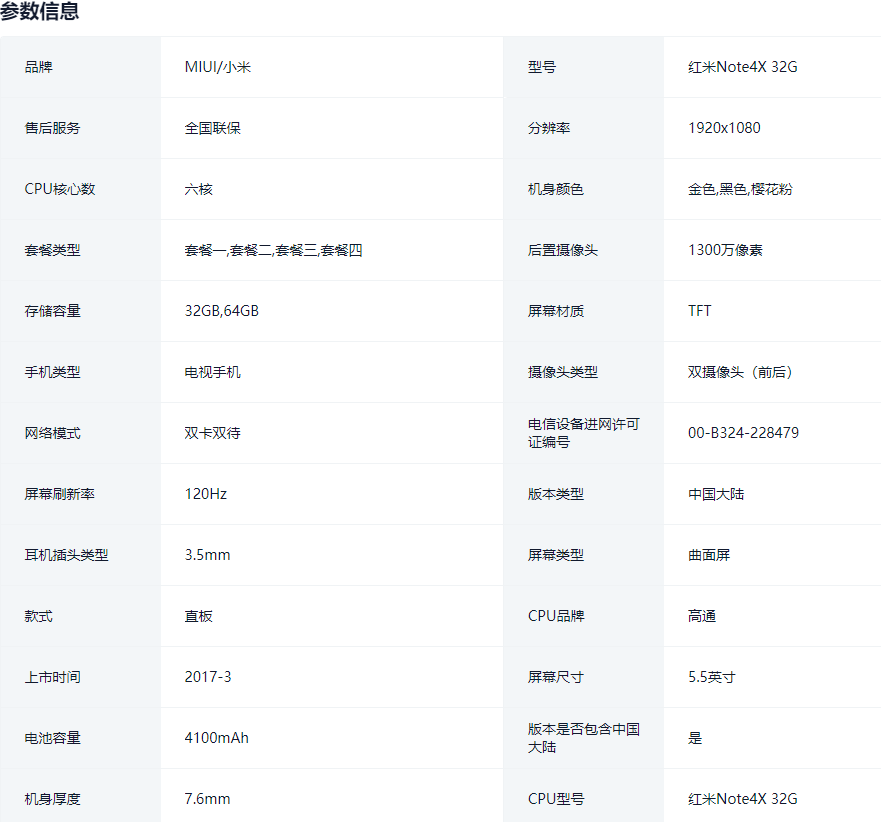Click the value 1300万像素
The height and width of the screenshot is (822, 881).
click(725, 250)
